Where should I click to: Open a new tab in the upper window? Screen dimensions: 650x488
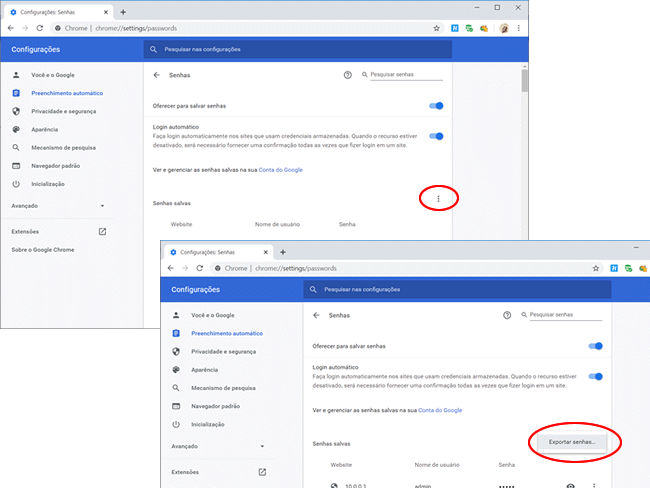point(123,12)
